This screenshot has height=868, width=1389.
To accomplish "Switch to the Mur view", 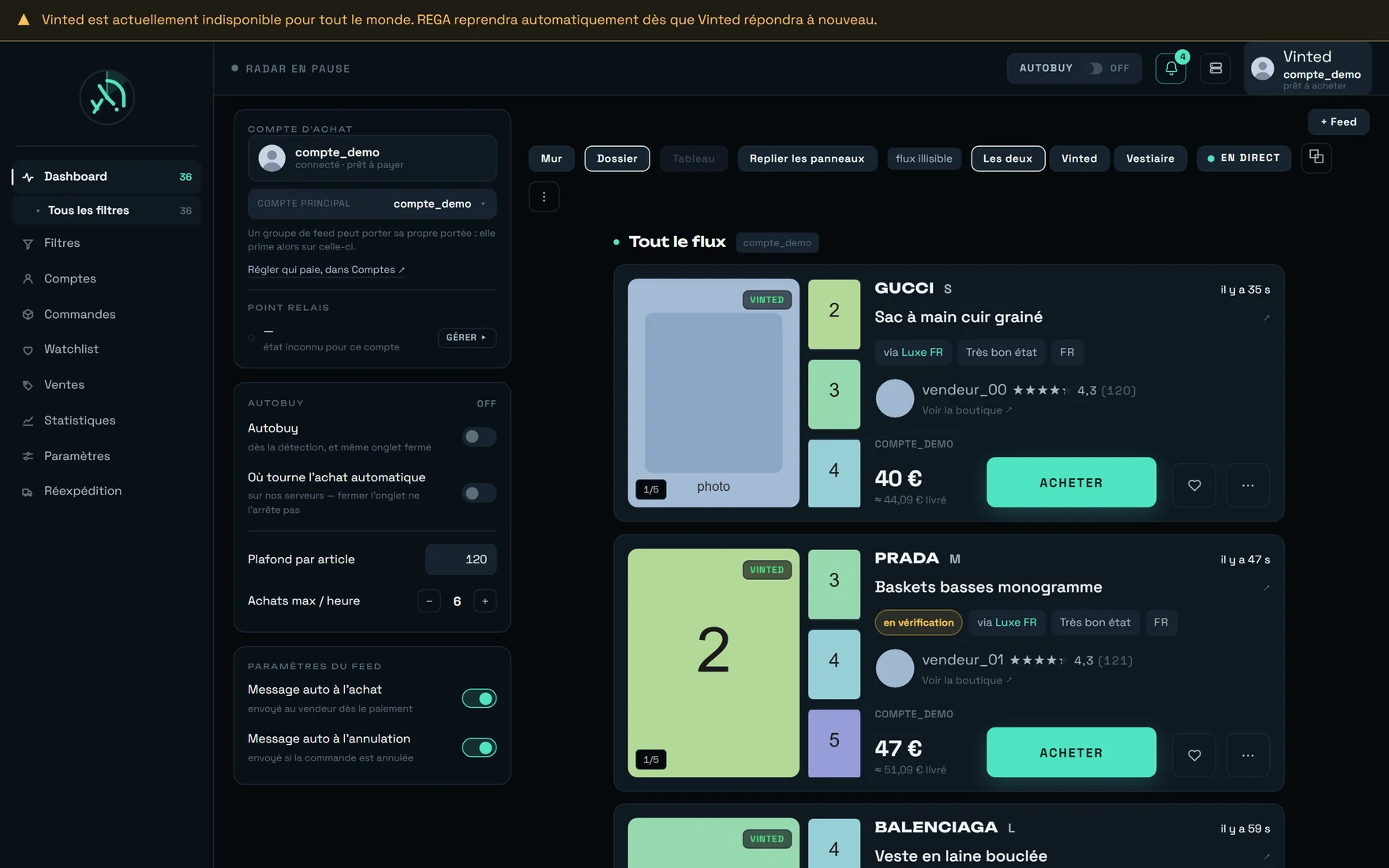I will click(552, 159).
